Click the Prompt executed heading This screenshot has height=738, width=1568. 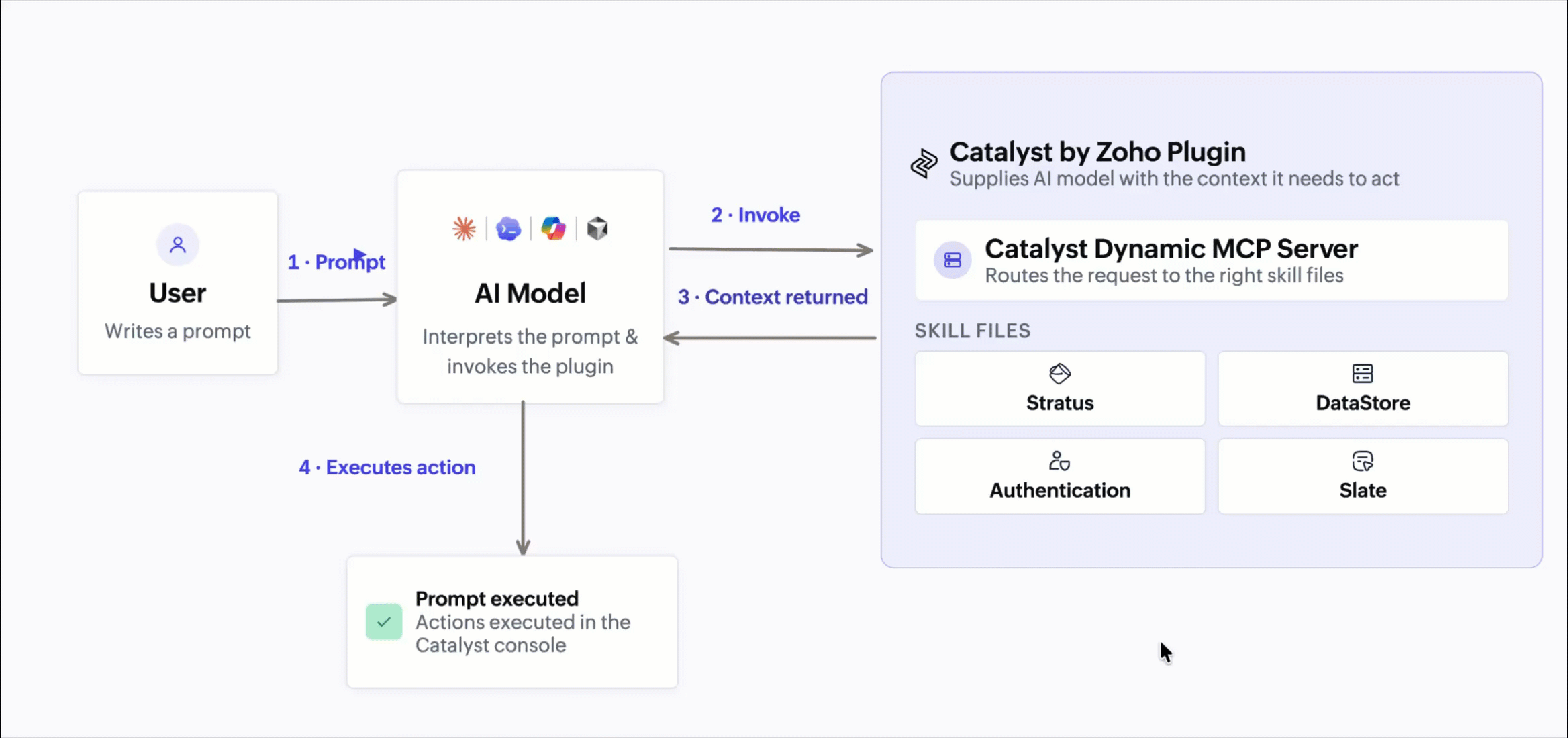tap(497, 598)
